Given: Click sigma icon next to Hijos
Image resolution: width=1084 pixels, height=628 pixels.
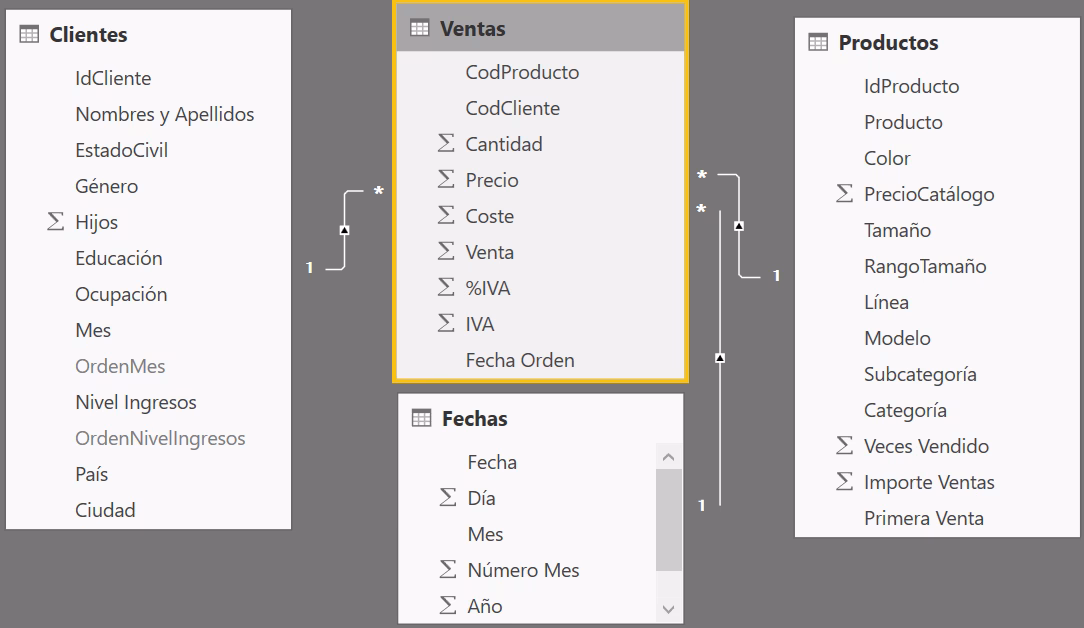Looking at the screenshot, I should click(x=56, y=221).
